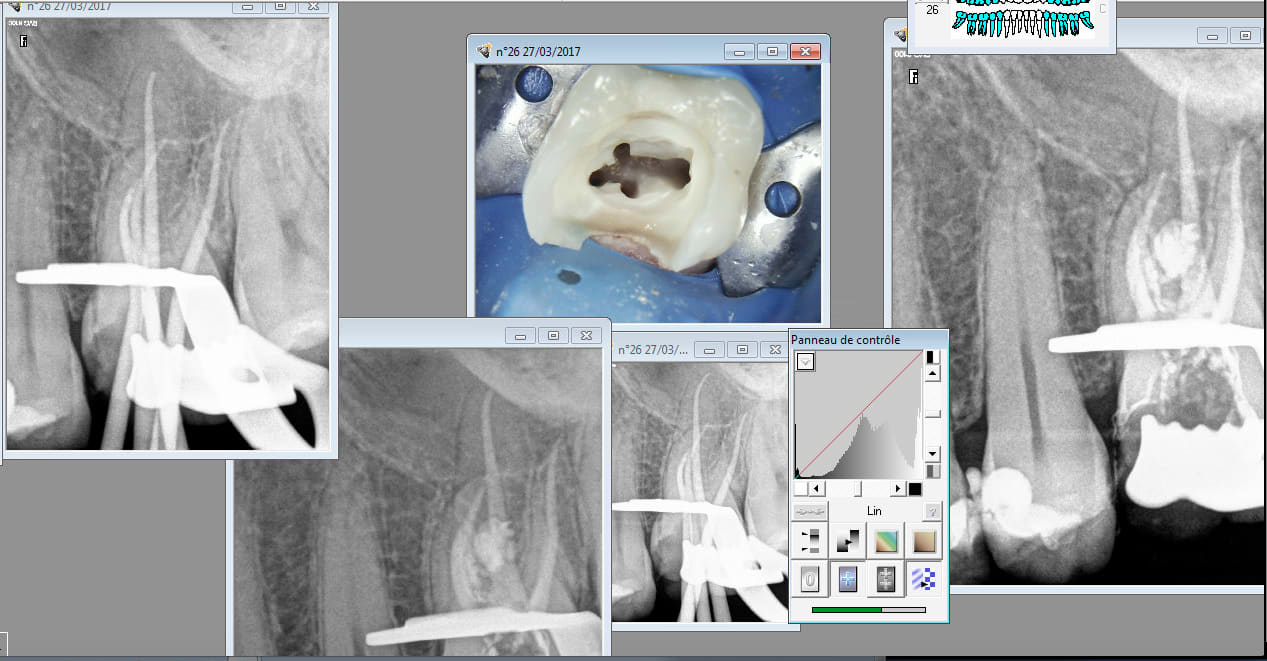1267x661 pixels.
Task: Click the black-white invert gradient icon
Action: coord(848,541)
